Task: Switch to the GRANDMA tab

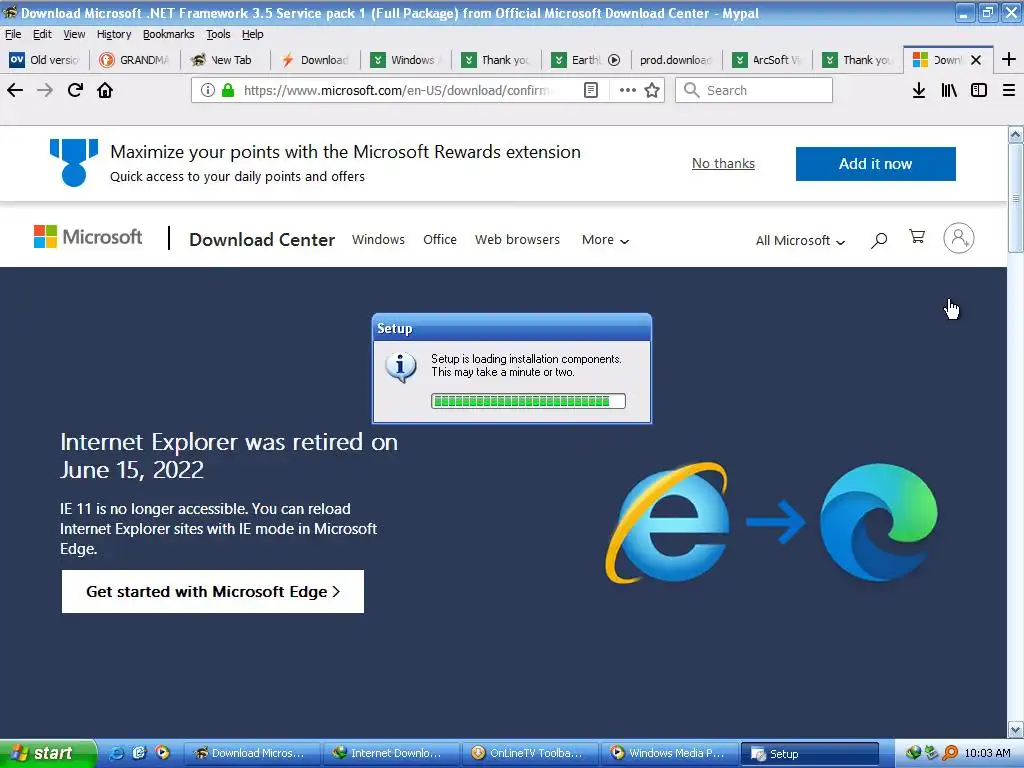Action: click(135, 60)
